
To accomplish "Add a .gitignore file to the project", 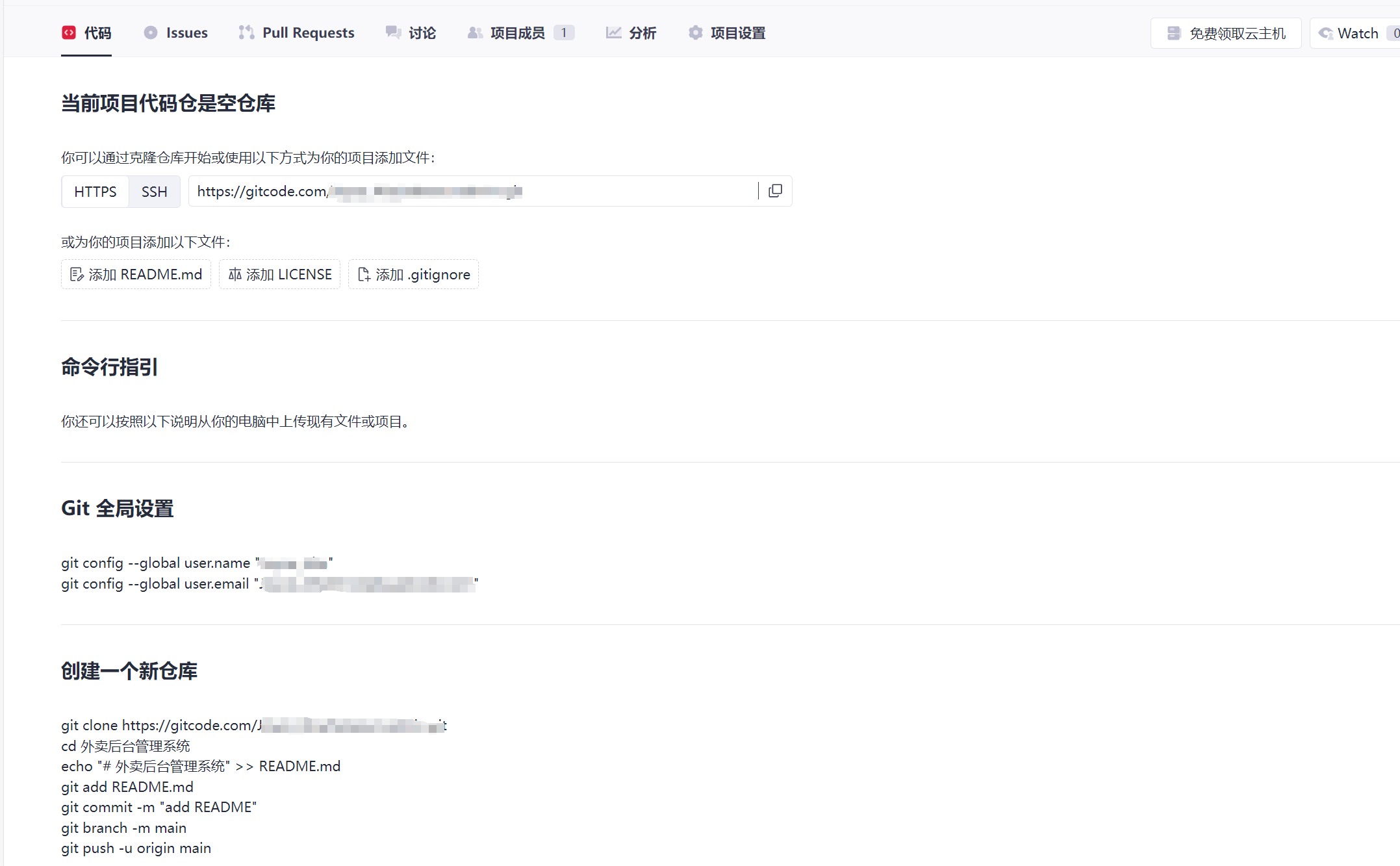I will click(413, 274).
